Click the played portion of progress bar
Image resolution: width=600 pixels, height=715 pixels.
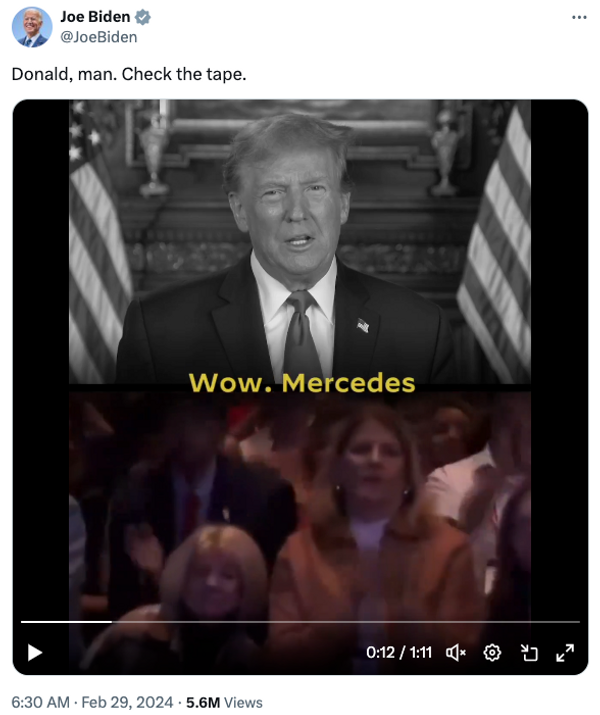66,622
